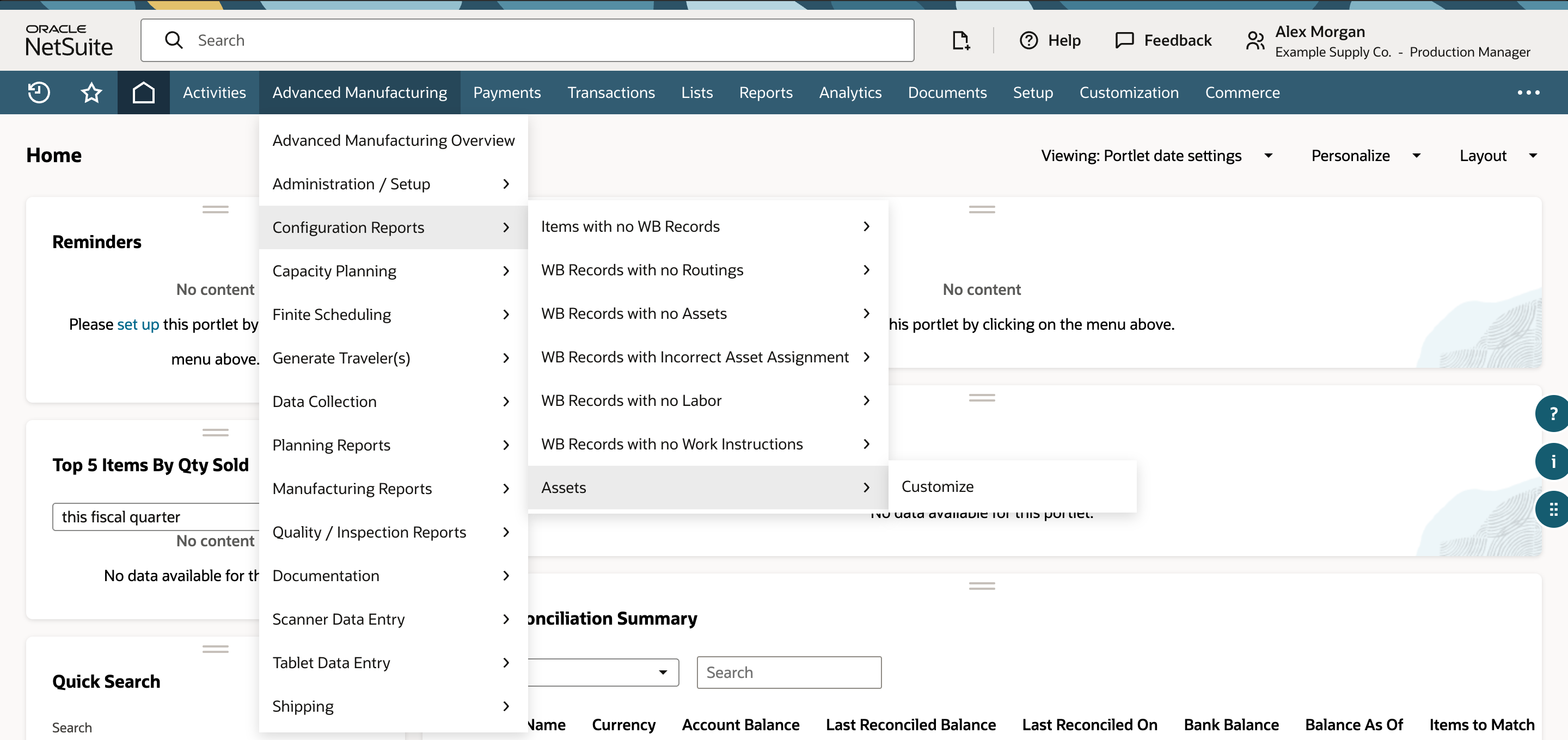Click the Alex Morgan user name
The image size is (1568, 740).
tap(1320, 32)
